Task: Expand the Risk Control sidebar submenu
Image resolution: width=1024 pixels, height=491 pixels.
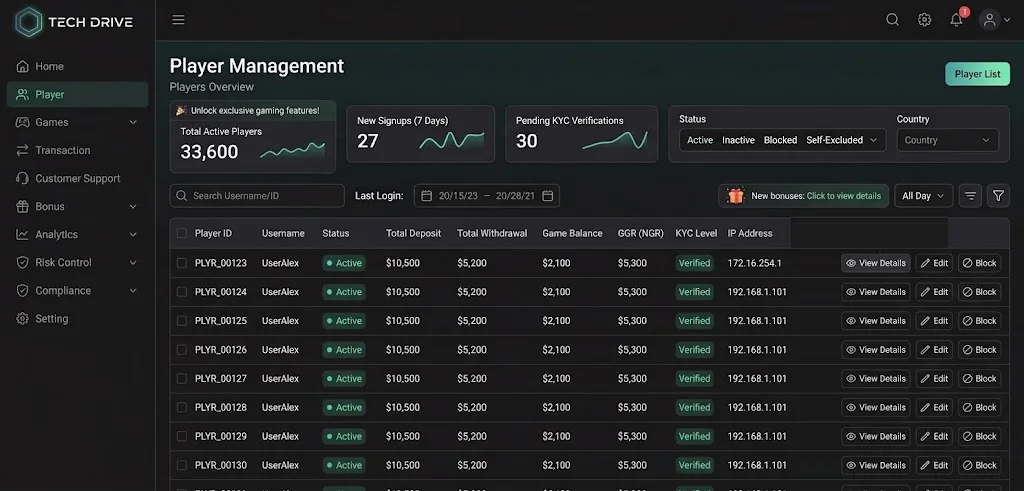Action: (133, 262)
